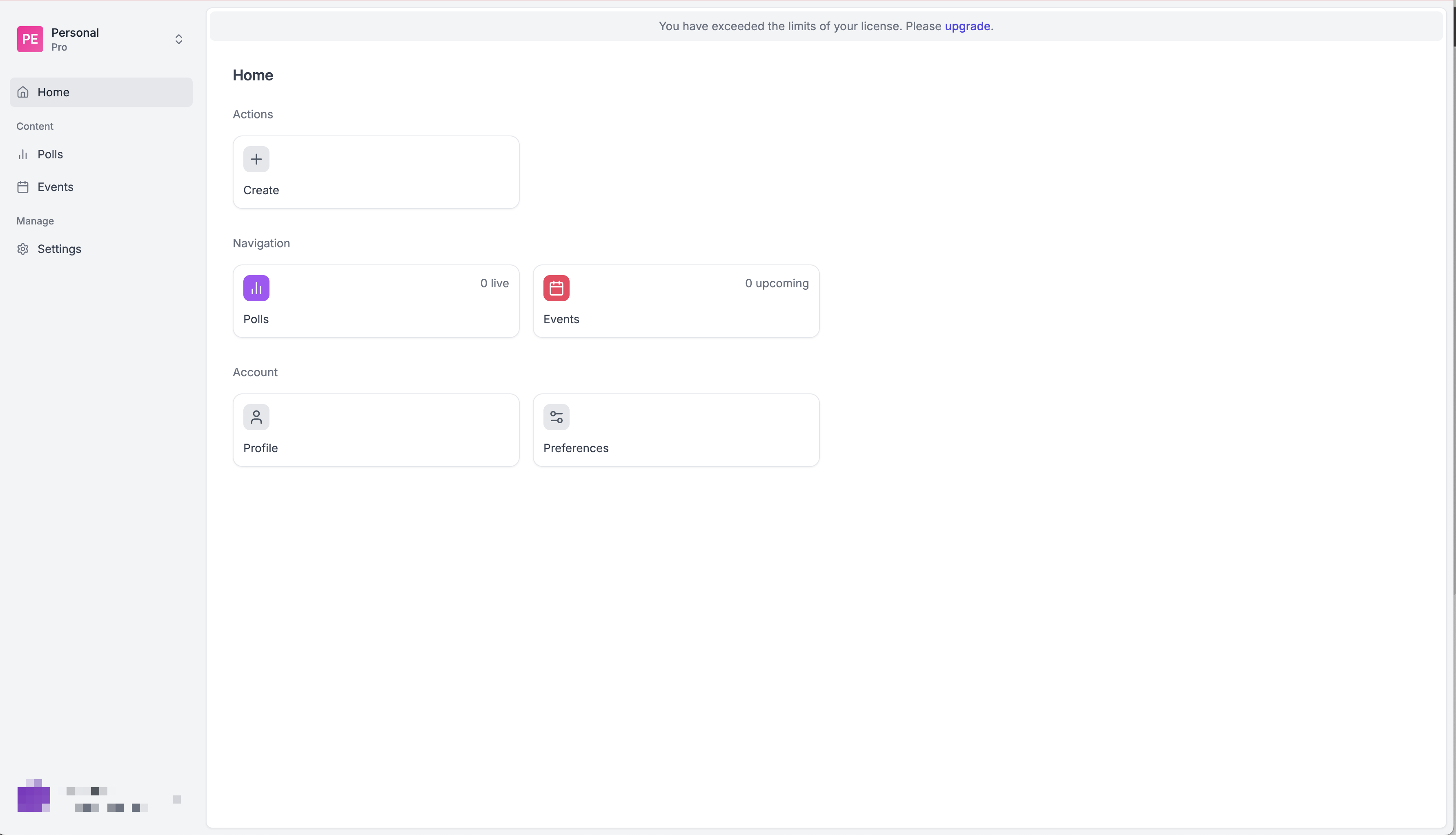Click the upgrade link in the banner
Viewport: 1456px width, 835px height.
click(967, 26)
